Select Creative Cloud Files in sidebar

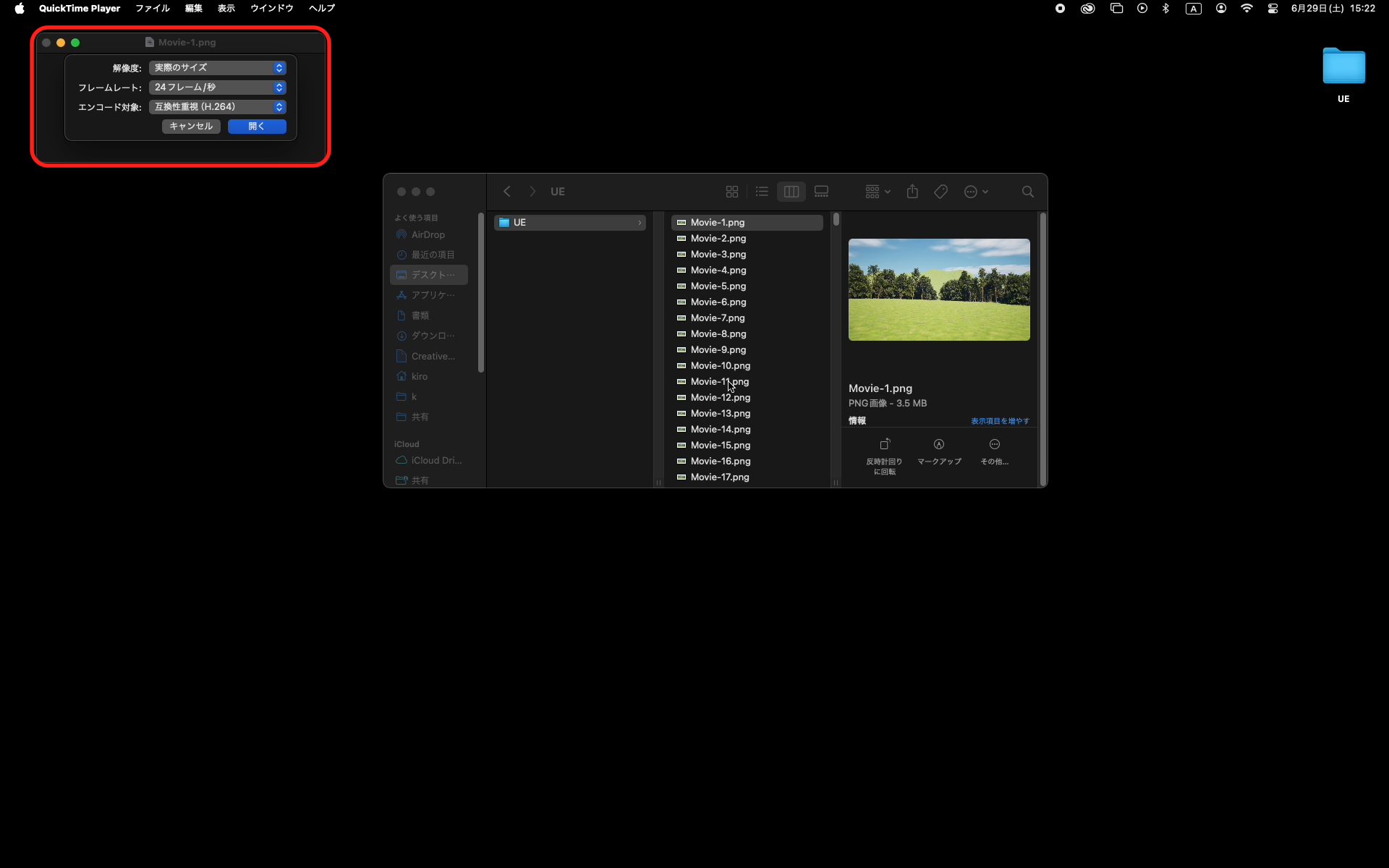click(429, 356)
